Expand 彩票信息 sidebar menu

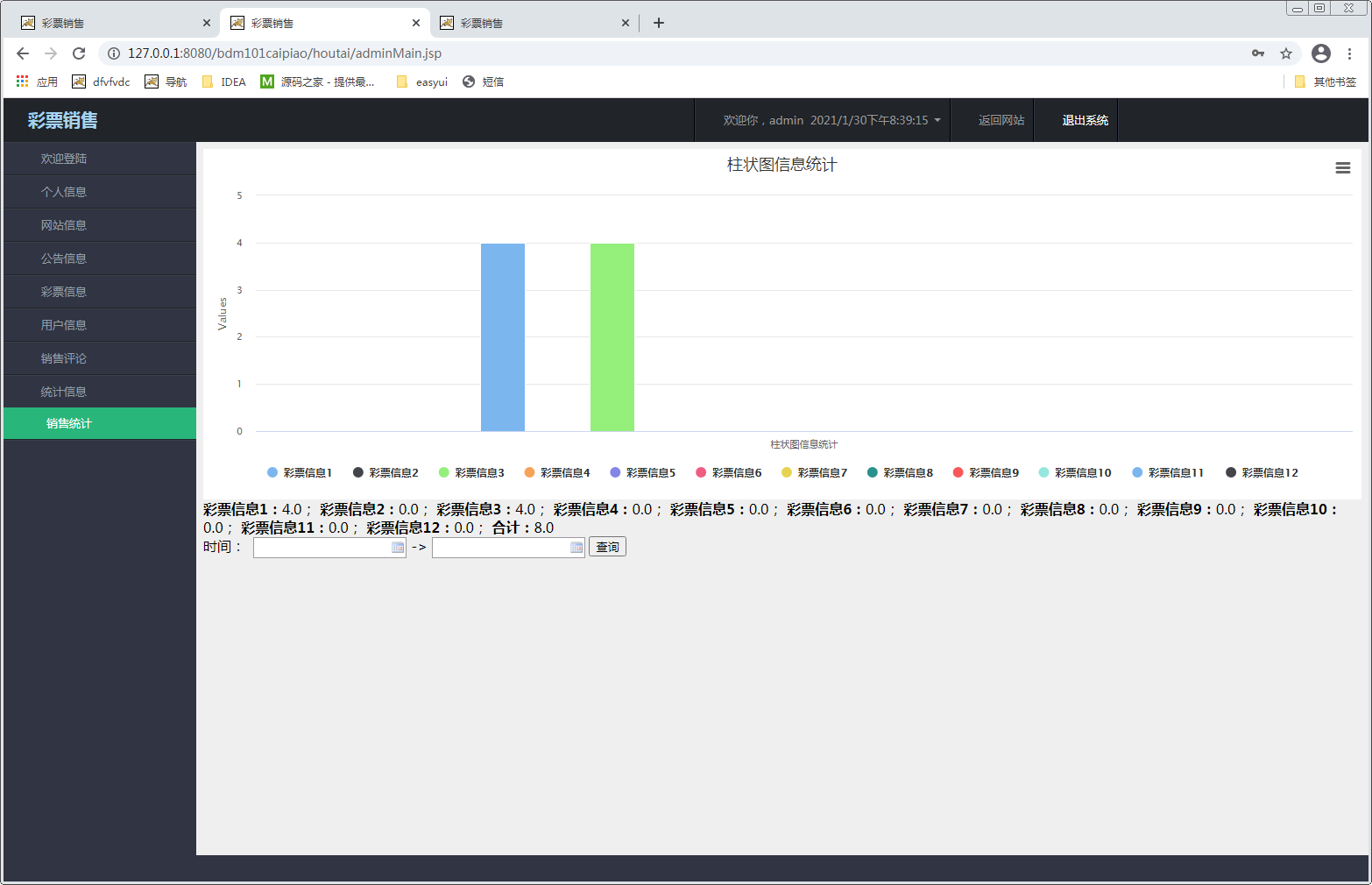(x=100, y=292)
